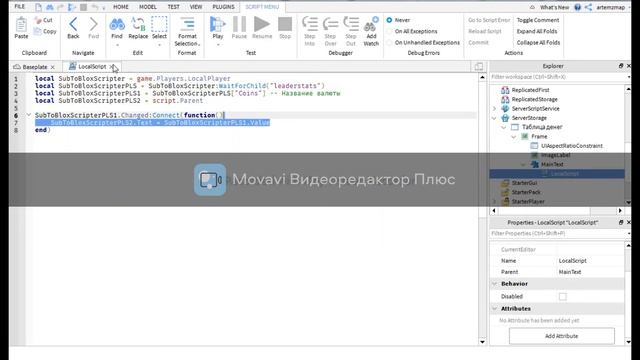
Task: Toggle the Disabled checkbox in Properties
Action: 563,297
